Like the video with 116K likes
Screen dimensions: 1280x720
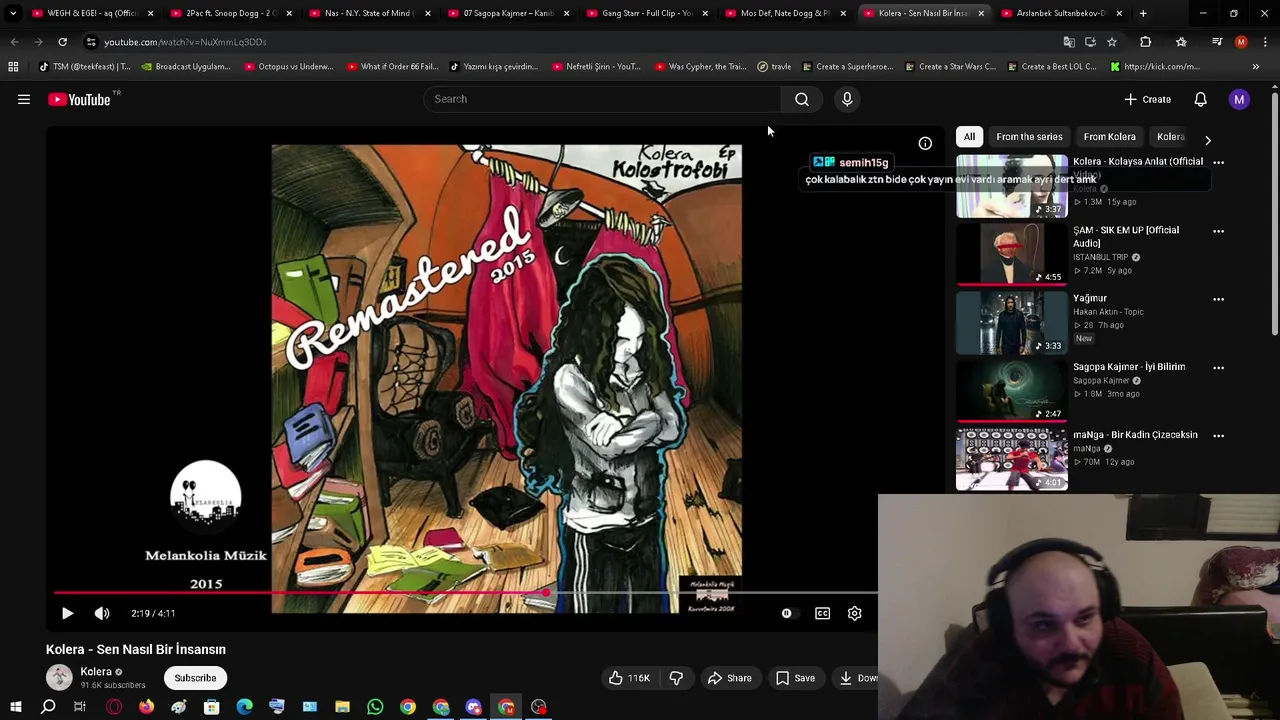[629, 678]
